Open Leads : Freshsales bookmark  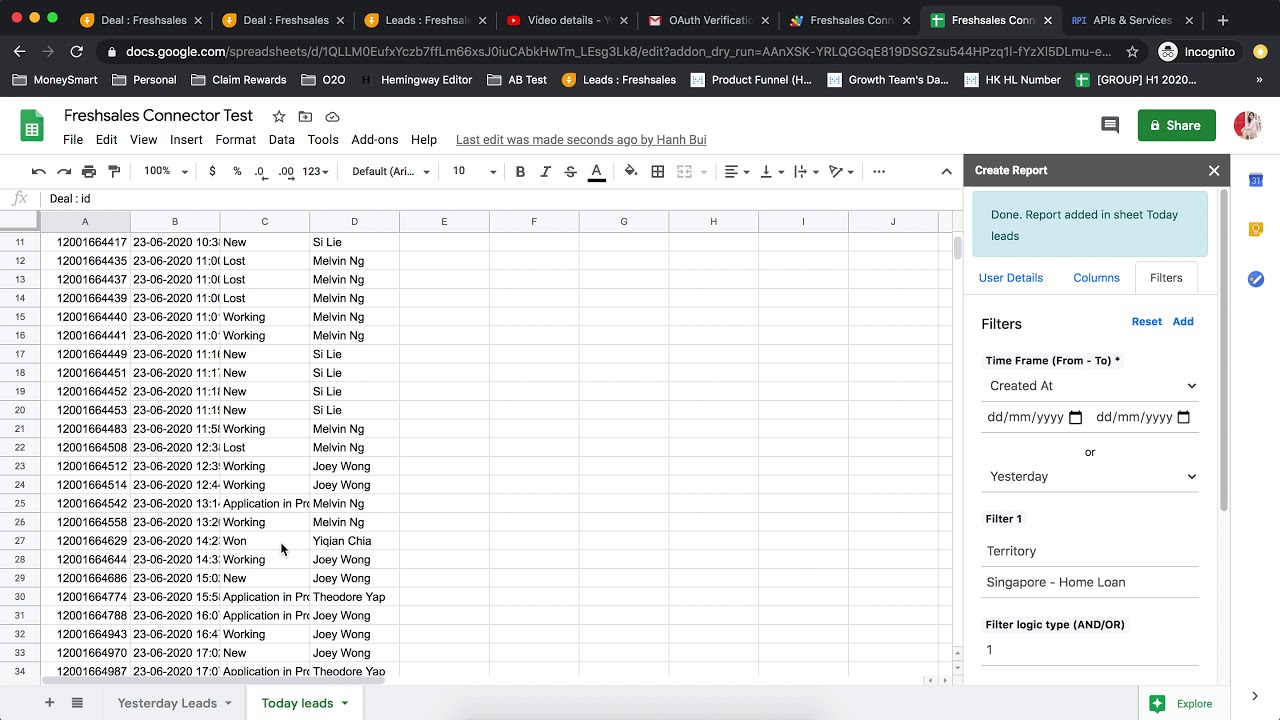click(x=618, y=80)
